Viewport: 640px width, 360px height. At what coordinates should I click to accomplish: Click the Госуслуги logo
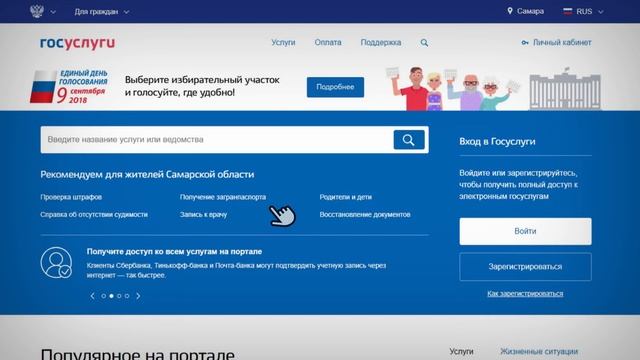click(78, 43)
